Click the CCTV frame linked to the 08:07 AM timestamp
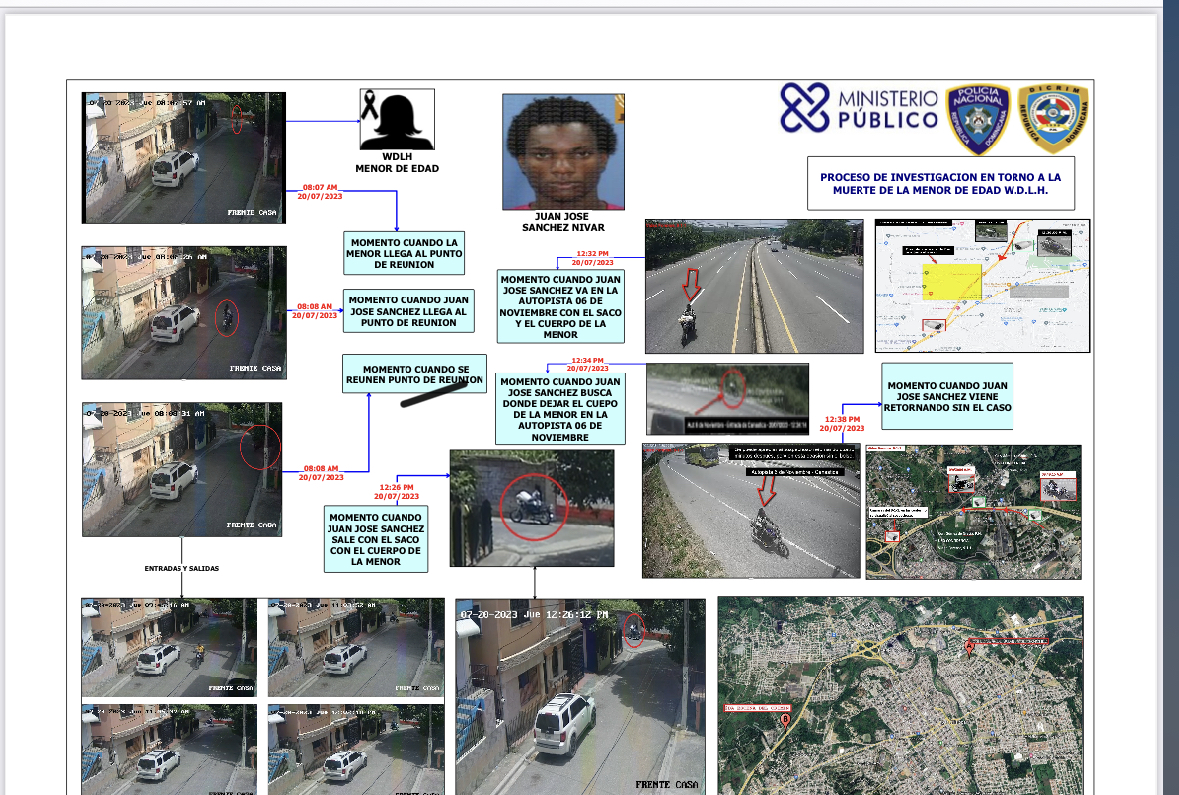 [183, 158]
